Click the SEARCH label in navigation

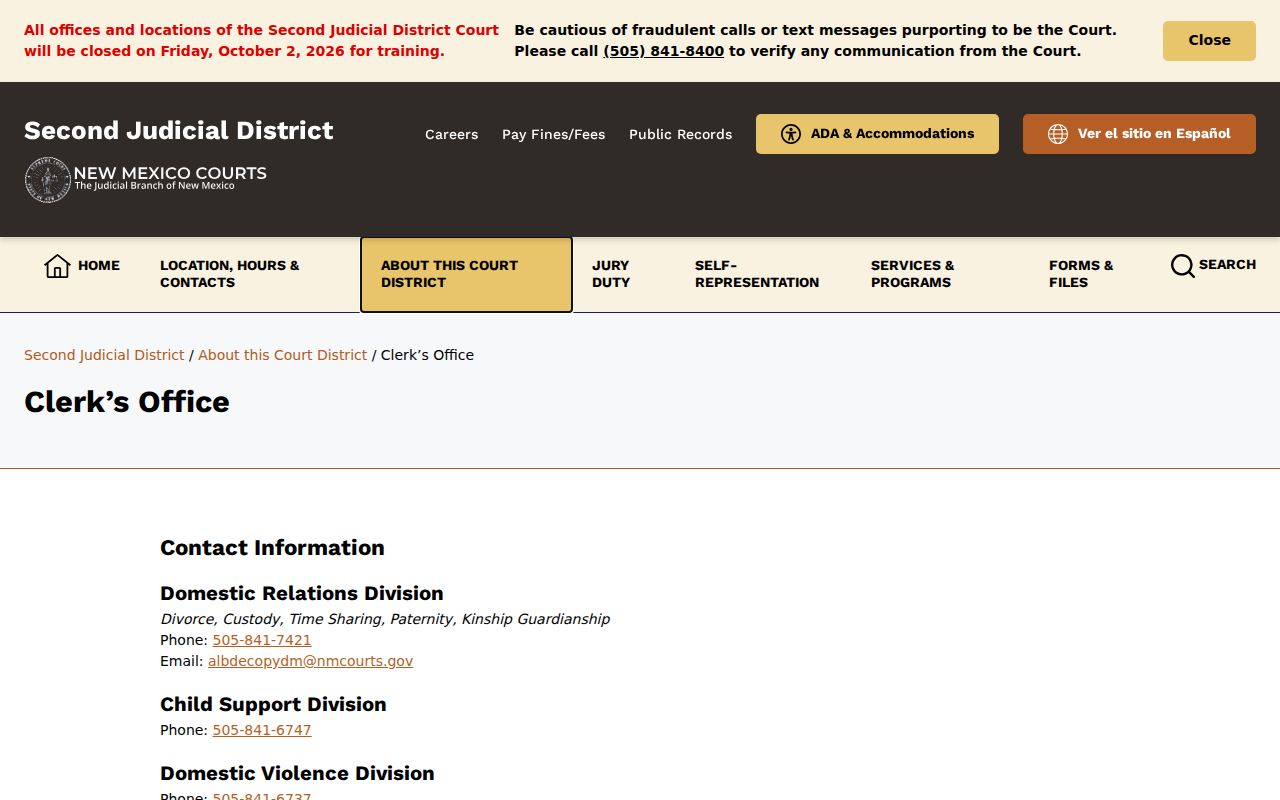pyautogui.click(x=1227, y=265)
